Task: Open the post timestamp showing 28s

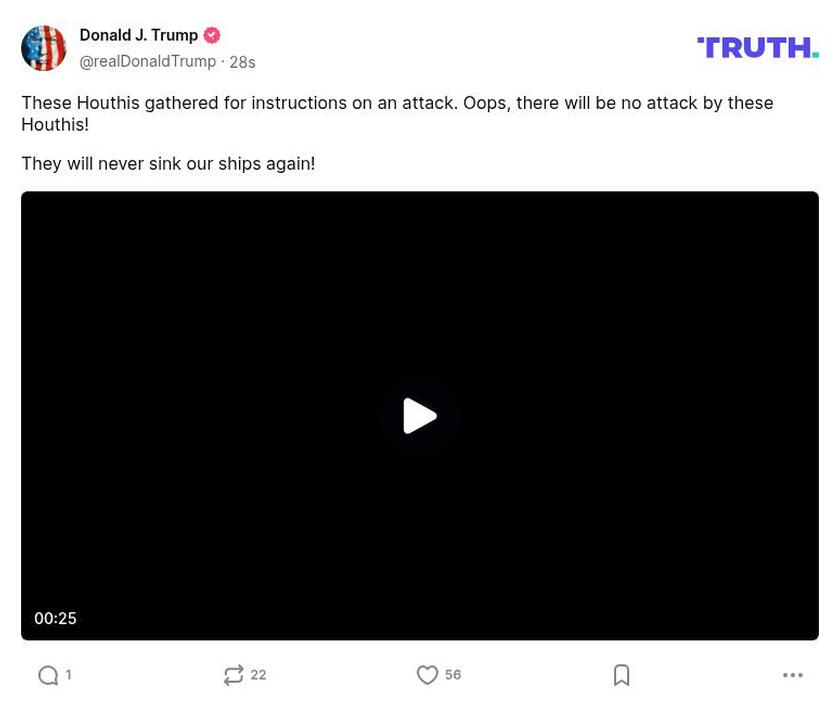Action: tap(241, 60)
